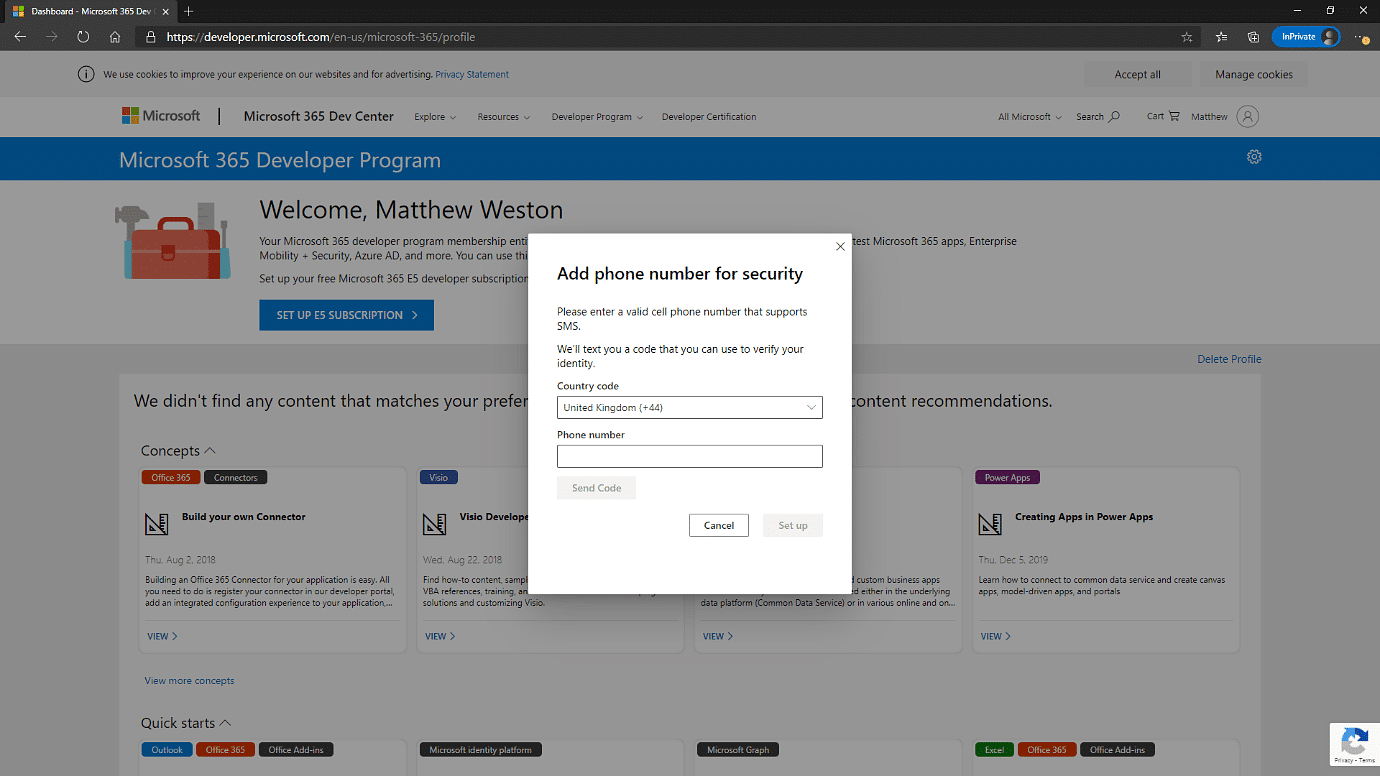The height and width of the screenshot is (776, 1380).
Task: Click the Set up button
Action: click(793, 525)
